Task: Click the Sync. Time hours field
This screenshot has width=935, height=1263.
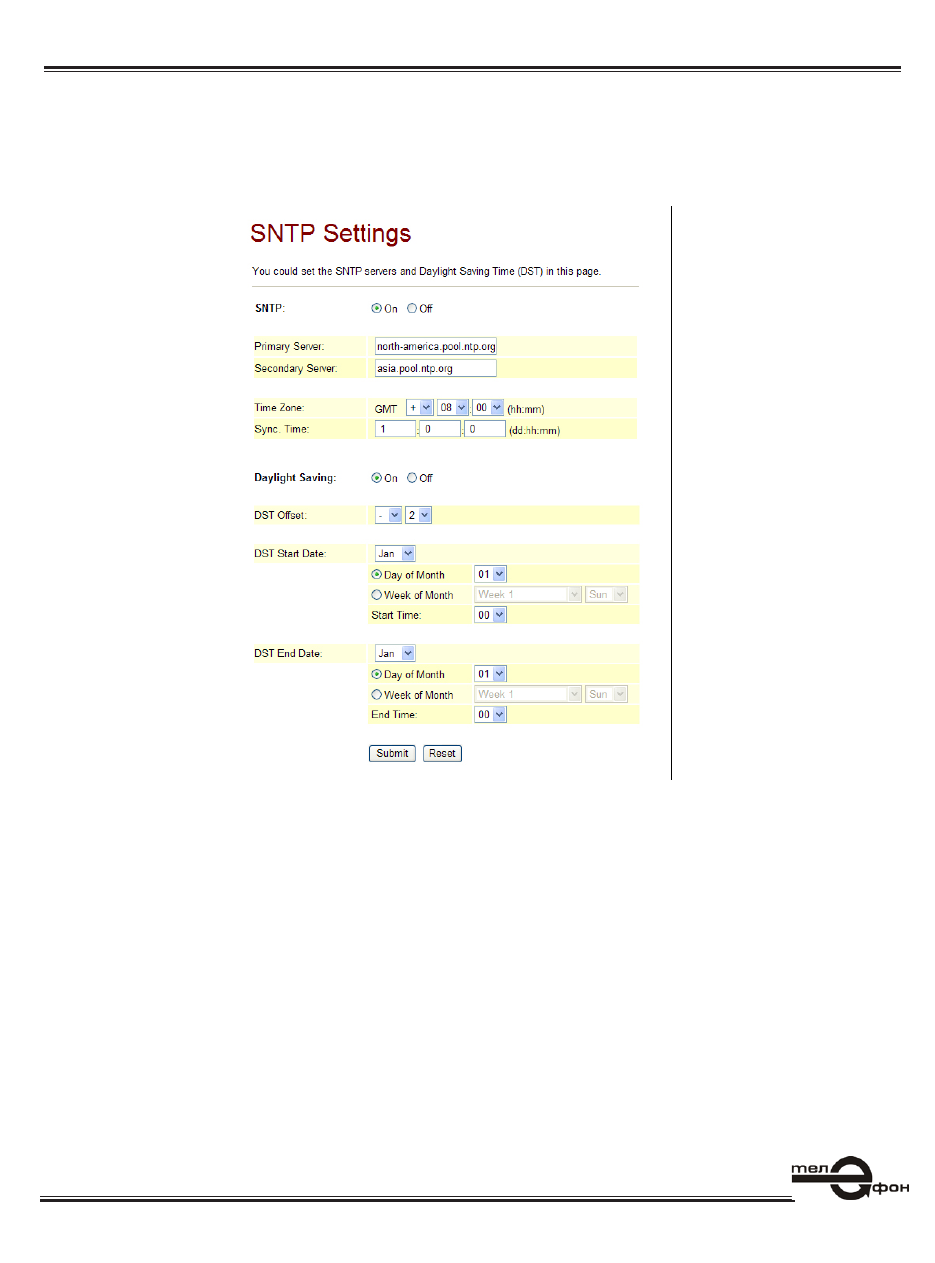Action: (440, 428)
